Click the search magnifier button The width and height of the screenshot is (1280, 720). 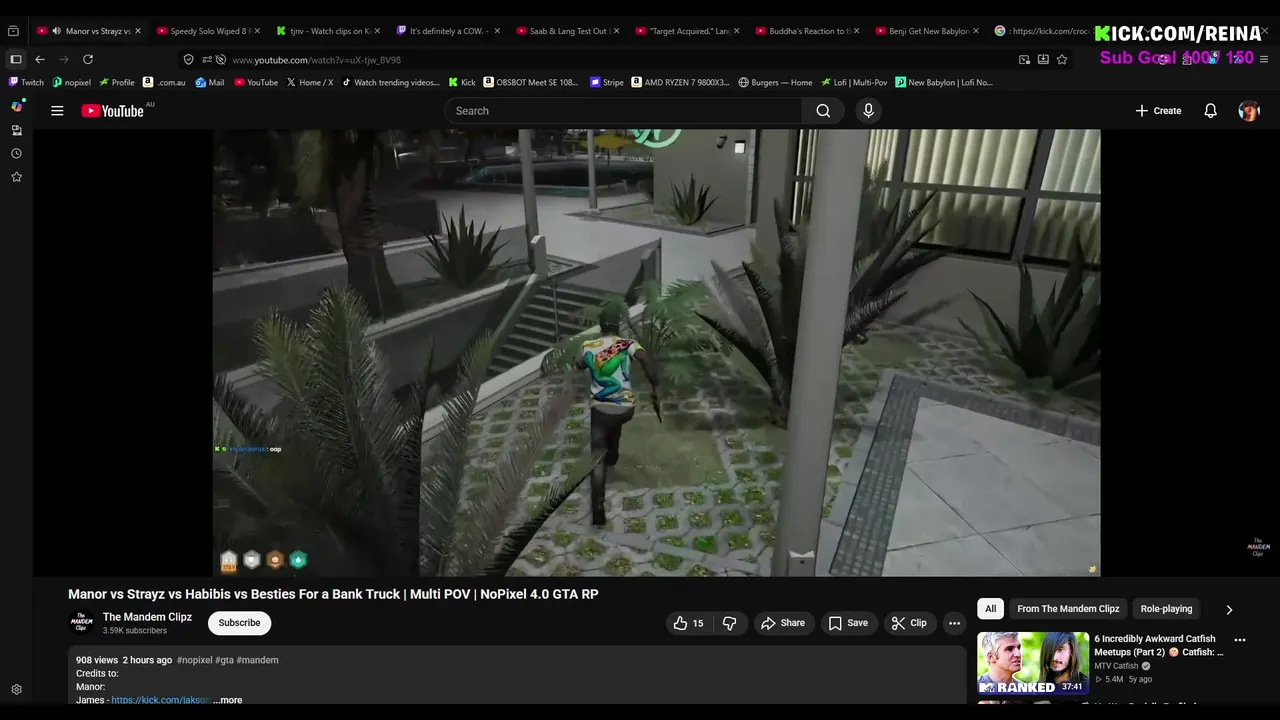[x=823, y=111]
